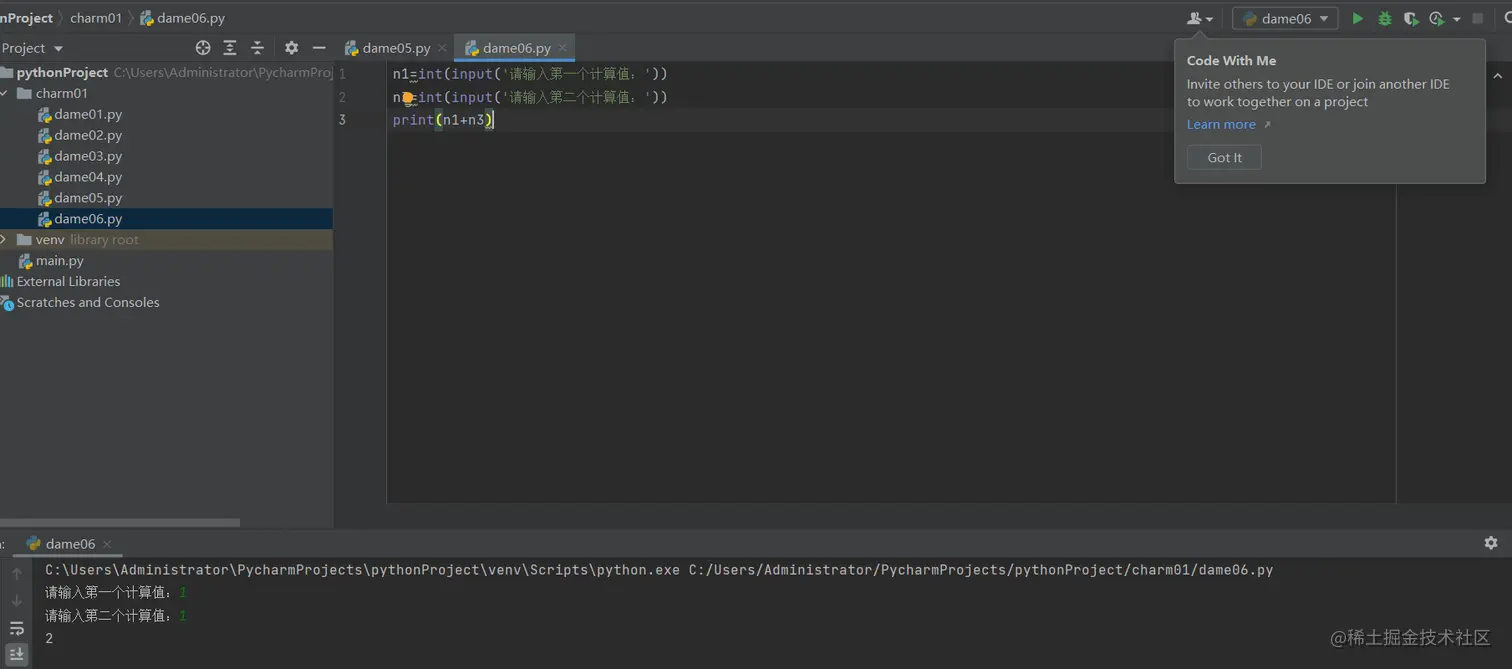Click the orange intention bulb on line 2
Viewport: 1512px width, 669px height.
coord(408,98)
